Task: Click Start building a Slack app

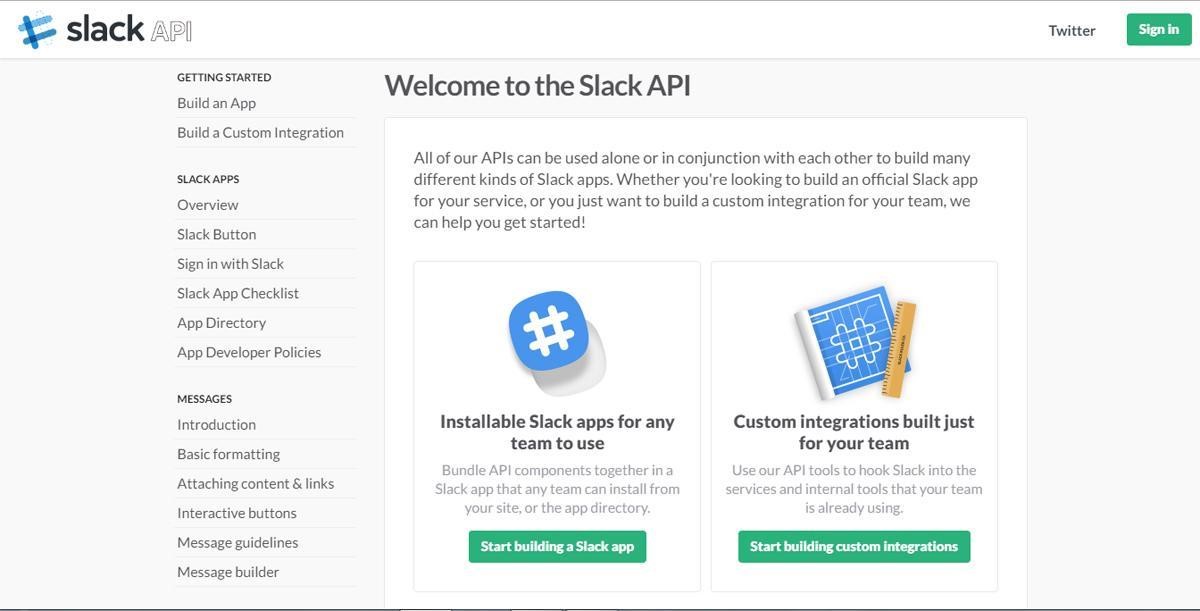Action: coord(557,546)
